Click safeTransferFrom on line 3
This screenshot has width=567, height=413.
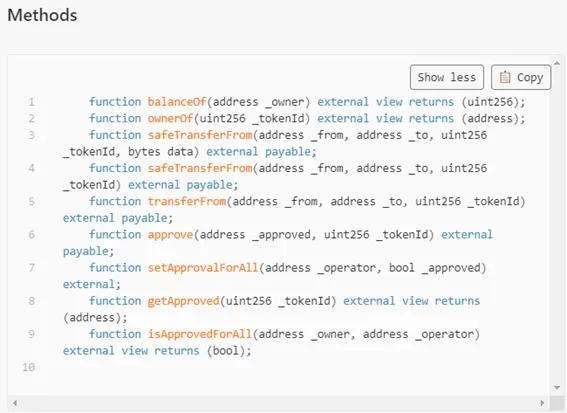(x=200, y=135)
